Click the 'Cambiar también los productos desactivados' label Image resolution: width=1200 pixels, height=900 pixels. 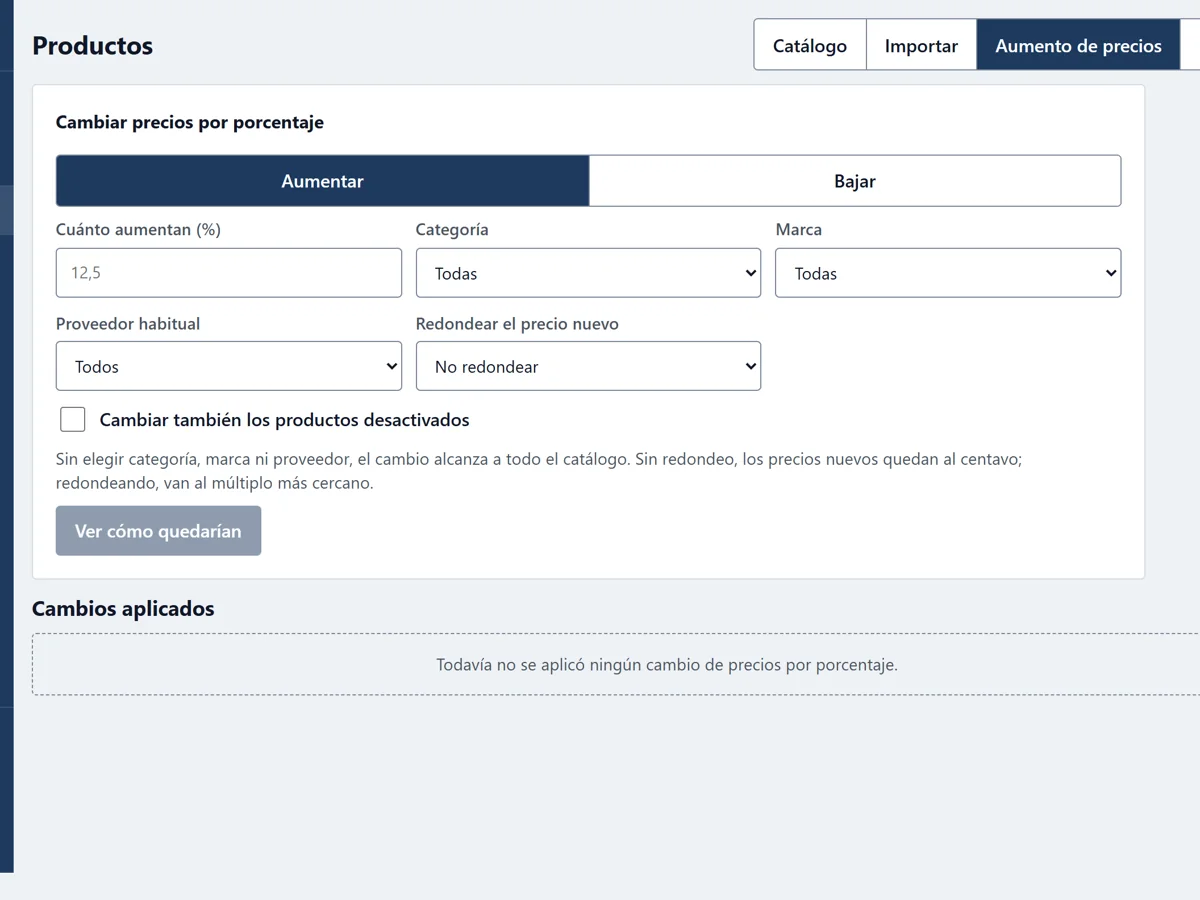coord(284,420)
